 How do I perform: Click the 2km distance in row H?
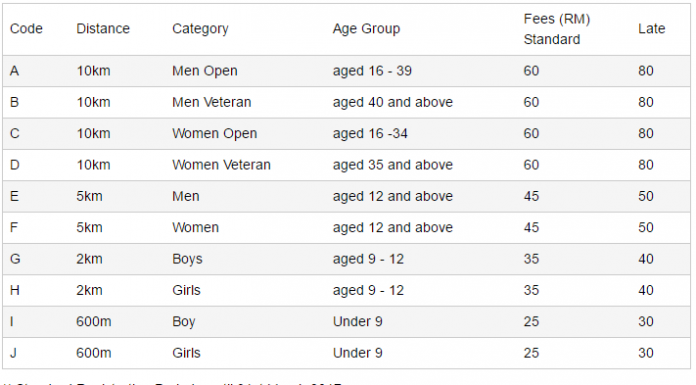pos(89,290)
